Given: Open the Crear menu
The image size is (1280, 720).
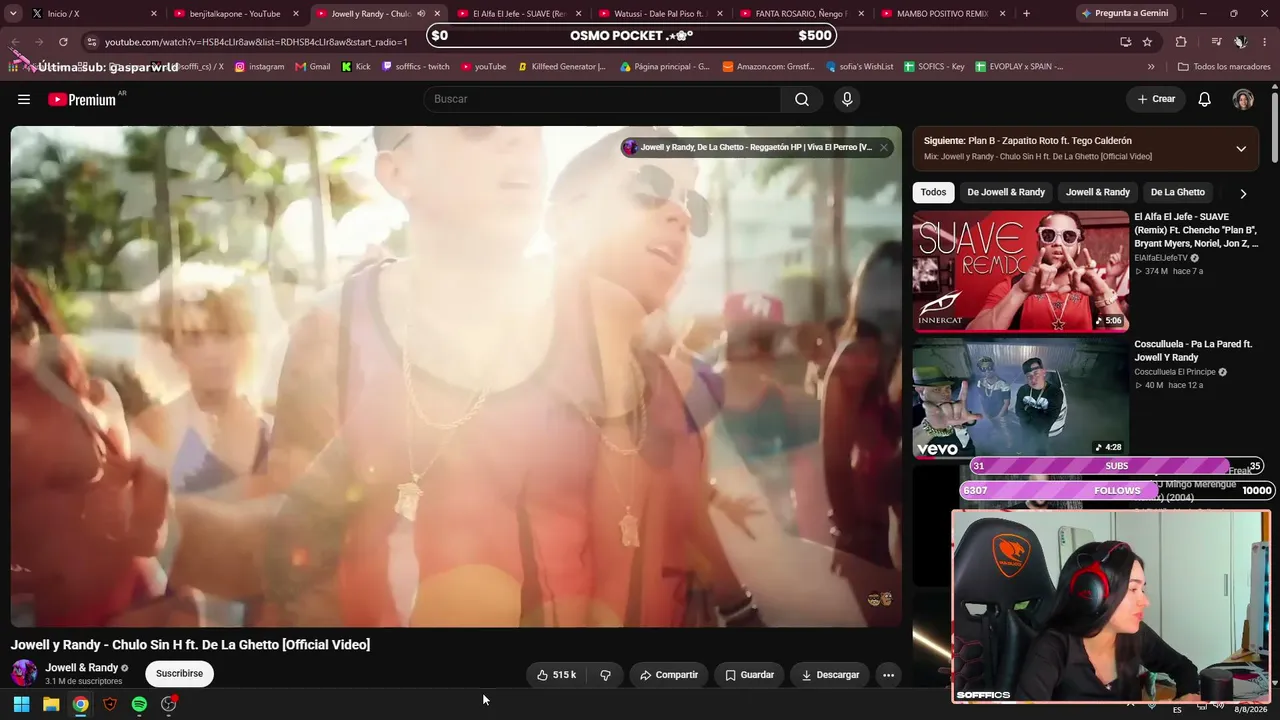Looking at the screenshot, I should click(x=1156, y=99).
